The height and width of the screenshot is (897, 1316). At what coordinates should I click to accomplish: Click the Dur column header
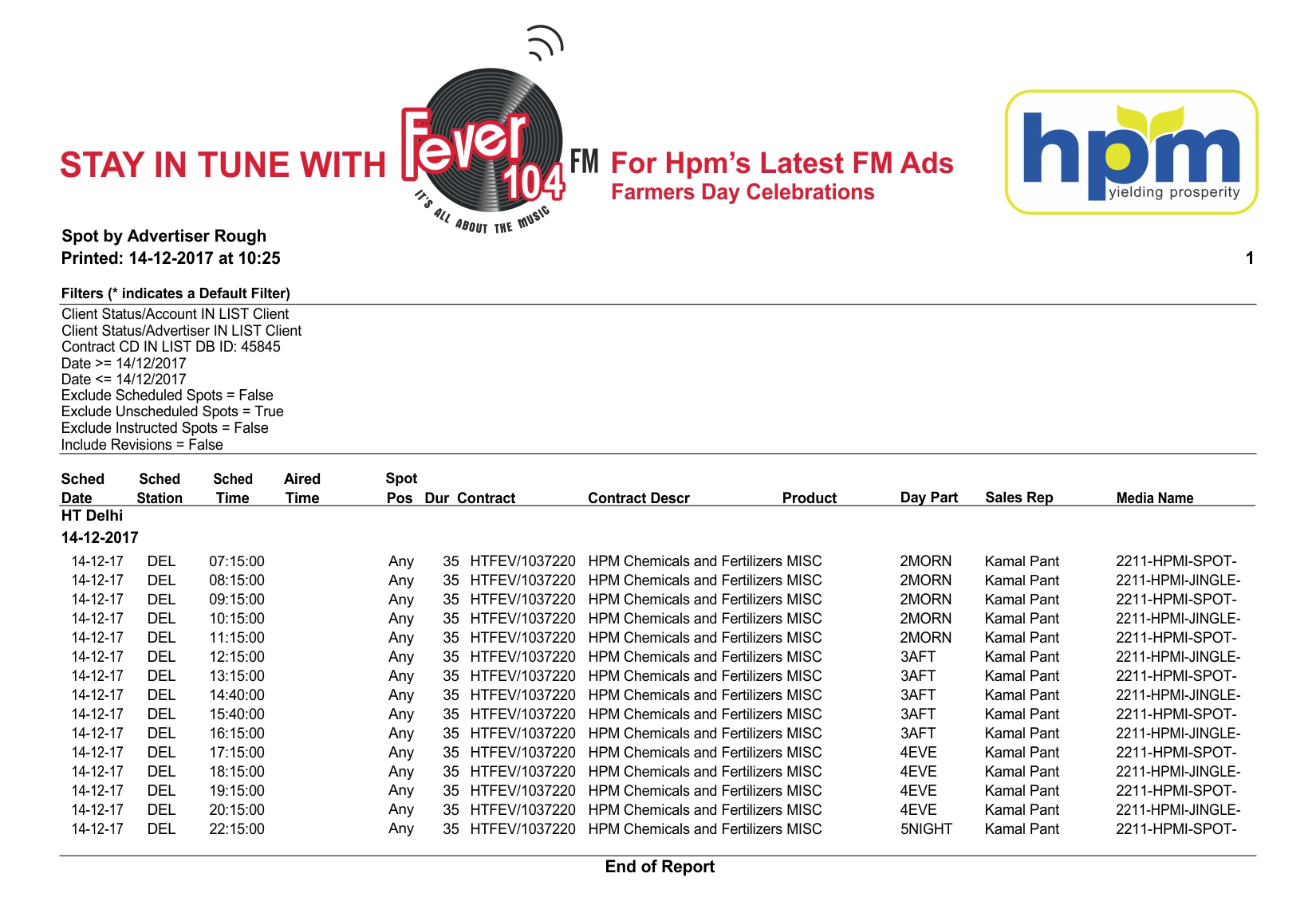pyautogui.click(x=437, y=498)
